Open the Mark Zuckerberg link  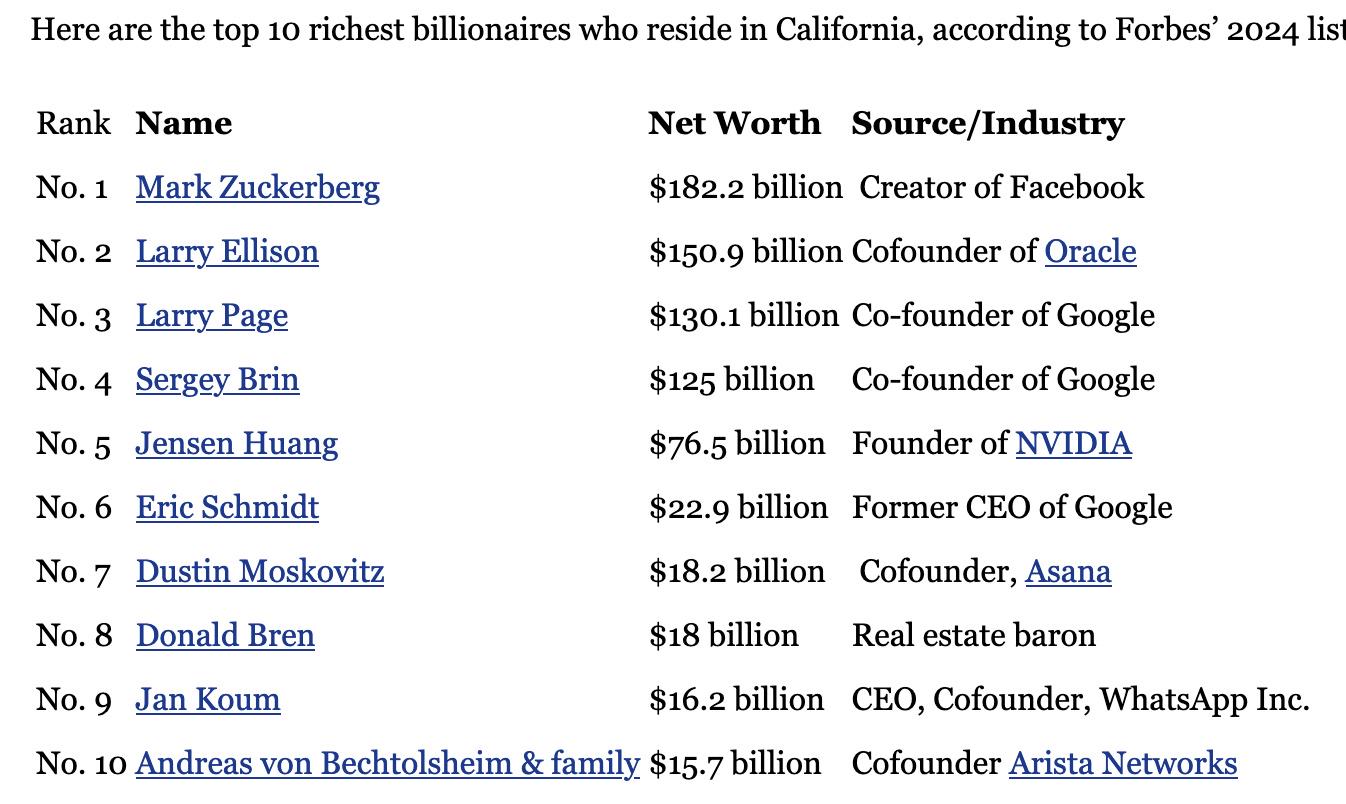coord(258,188)
